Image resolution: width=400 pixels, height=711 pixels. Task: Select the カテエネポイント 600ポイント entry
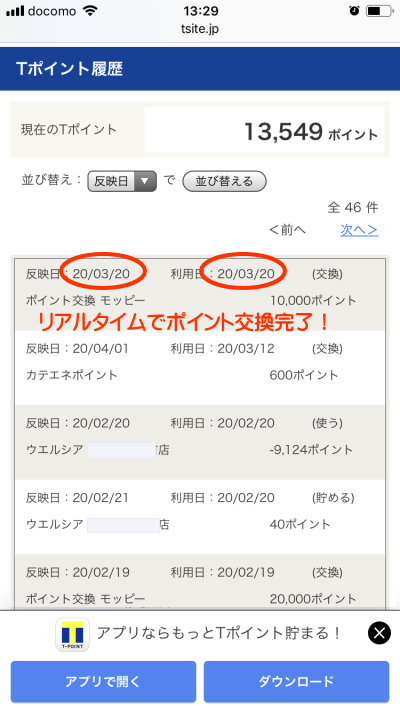(x=200, y=368)
